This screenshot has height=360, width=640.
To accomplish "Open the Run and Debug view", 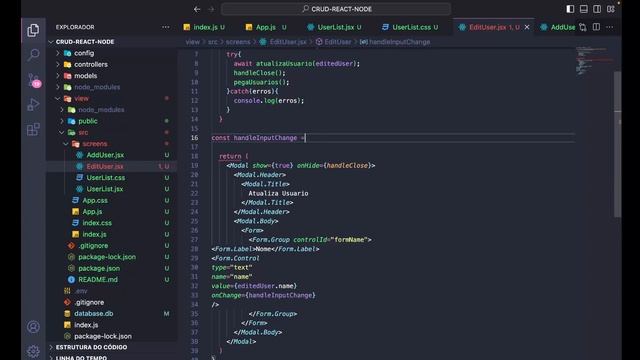I will pyautogui.click(x=33, y=105).
